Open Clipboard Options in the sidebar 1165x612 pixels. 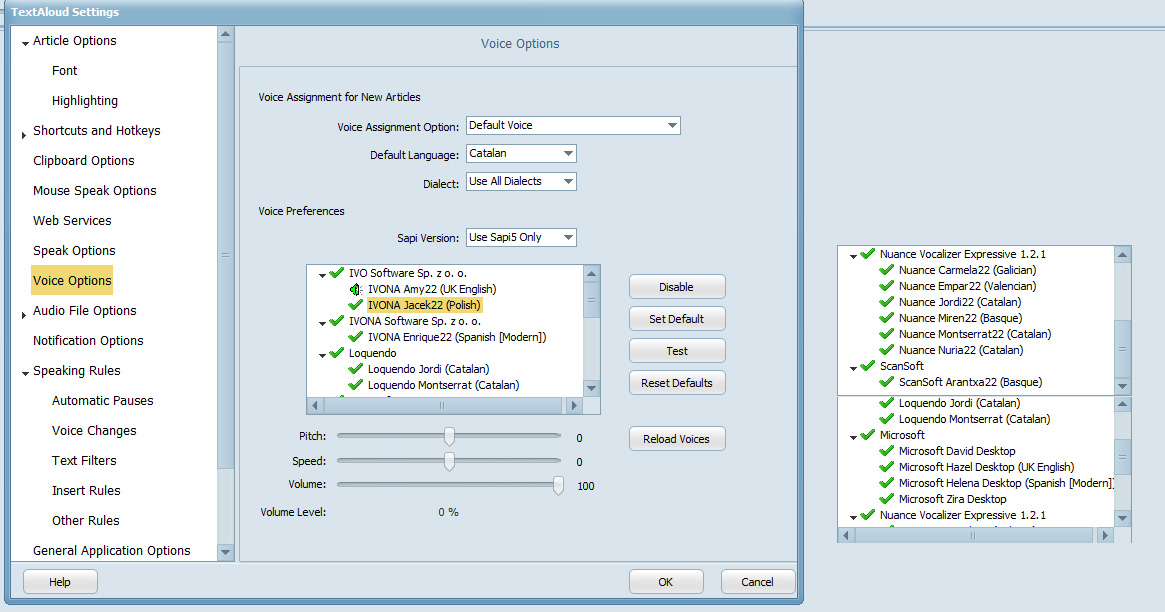click(x=83, y=161)
